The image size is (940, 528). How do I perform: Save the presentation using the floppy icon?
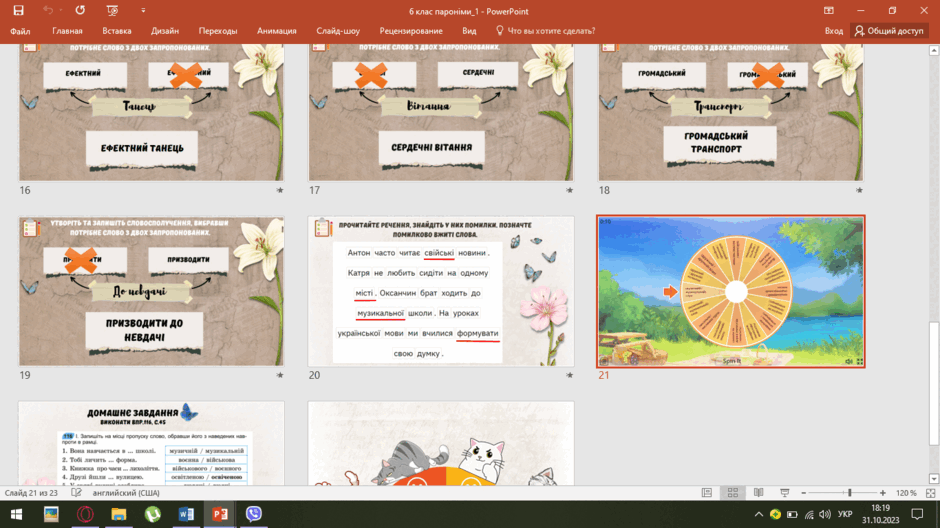click(x=19, y=10)
